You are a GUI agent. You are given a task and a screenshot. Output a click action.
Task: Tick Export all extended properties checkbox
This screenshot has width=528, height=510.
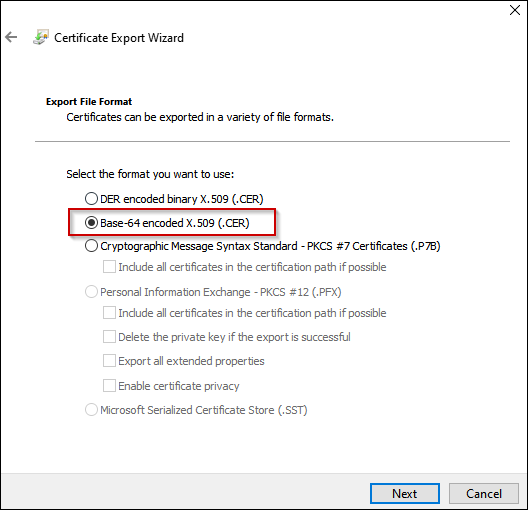tap(109, 361)
